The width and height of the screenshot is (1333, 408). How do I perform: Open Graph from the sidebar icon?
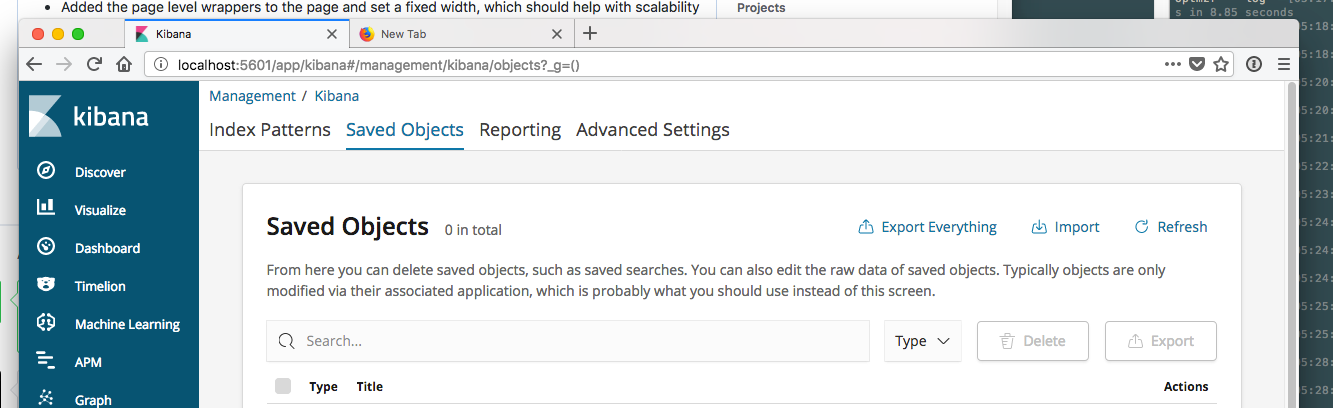tap(46, 398)
